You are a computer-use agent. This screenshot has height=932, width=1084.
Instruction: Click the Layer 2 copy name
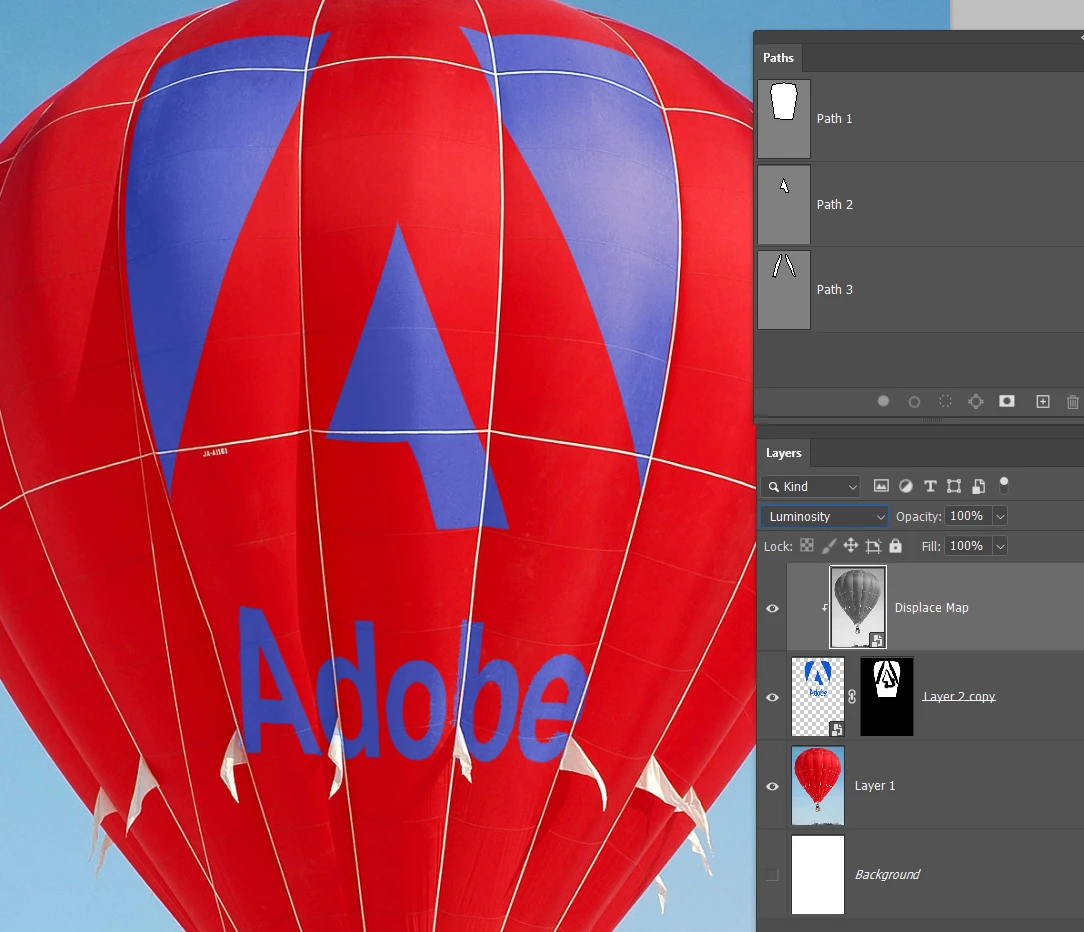click(x=959, y=696)
